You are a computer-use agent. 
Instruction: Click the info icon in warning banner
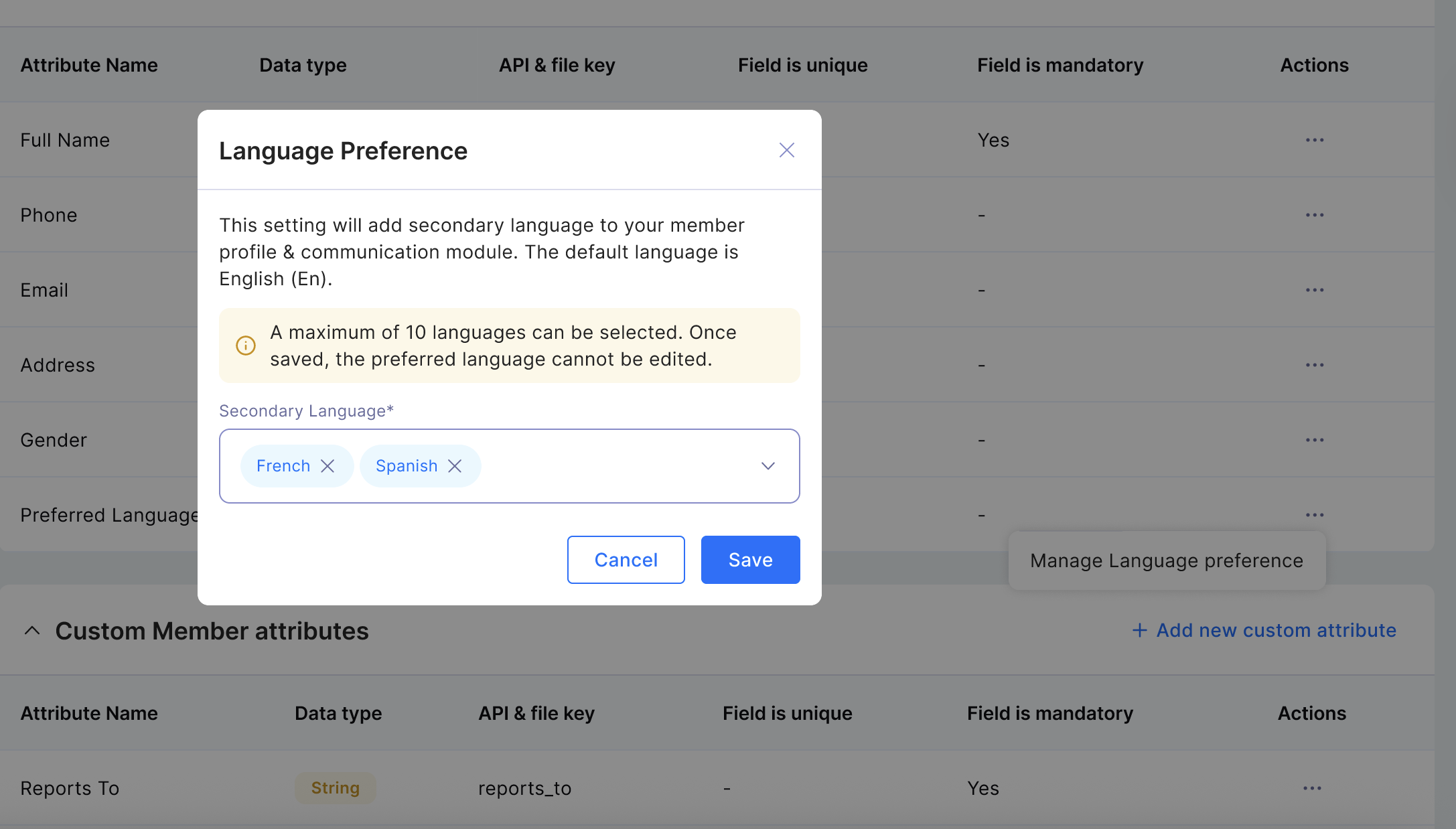[246, 346]
